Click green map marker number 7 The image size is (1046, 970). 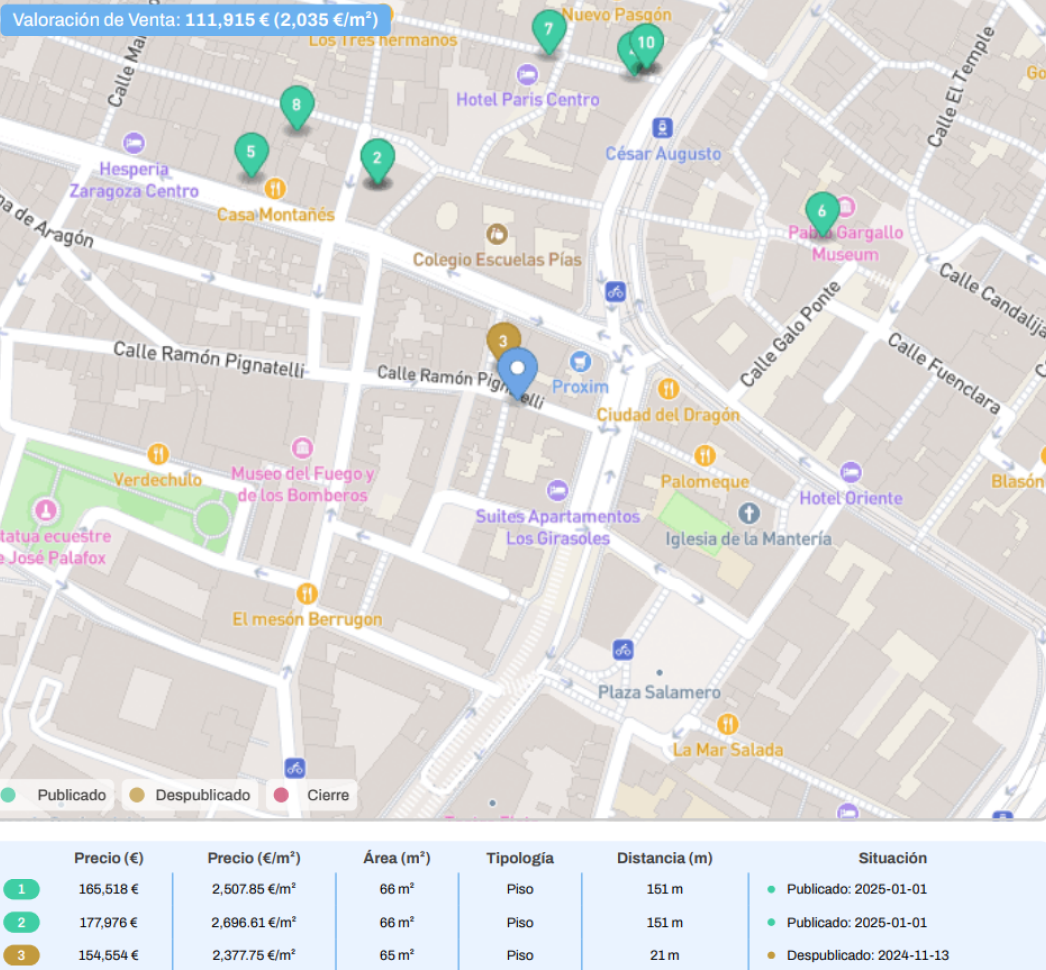[548, 30]
